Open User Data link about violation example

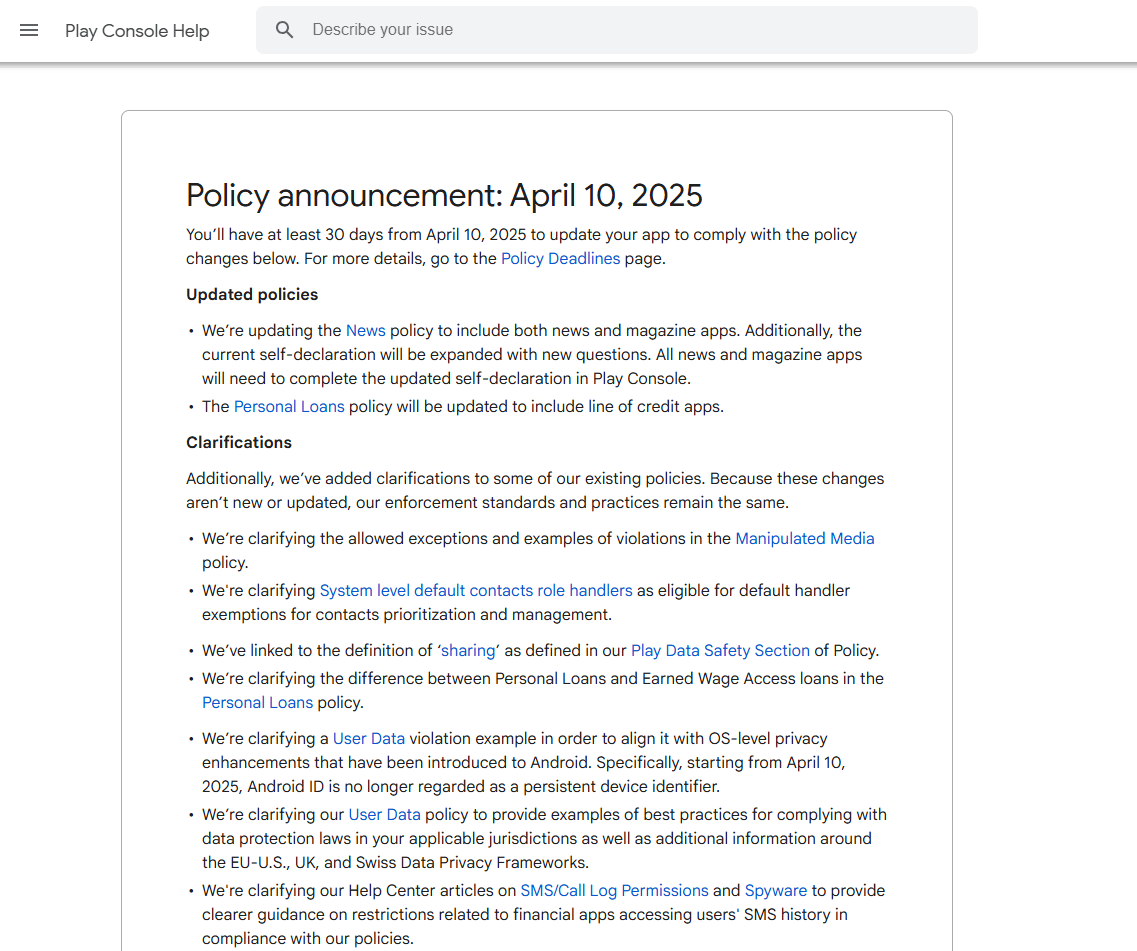[368, 739]
